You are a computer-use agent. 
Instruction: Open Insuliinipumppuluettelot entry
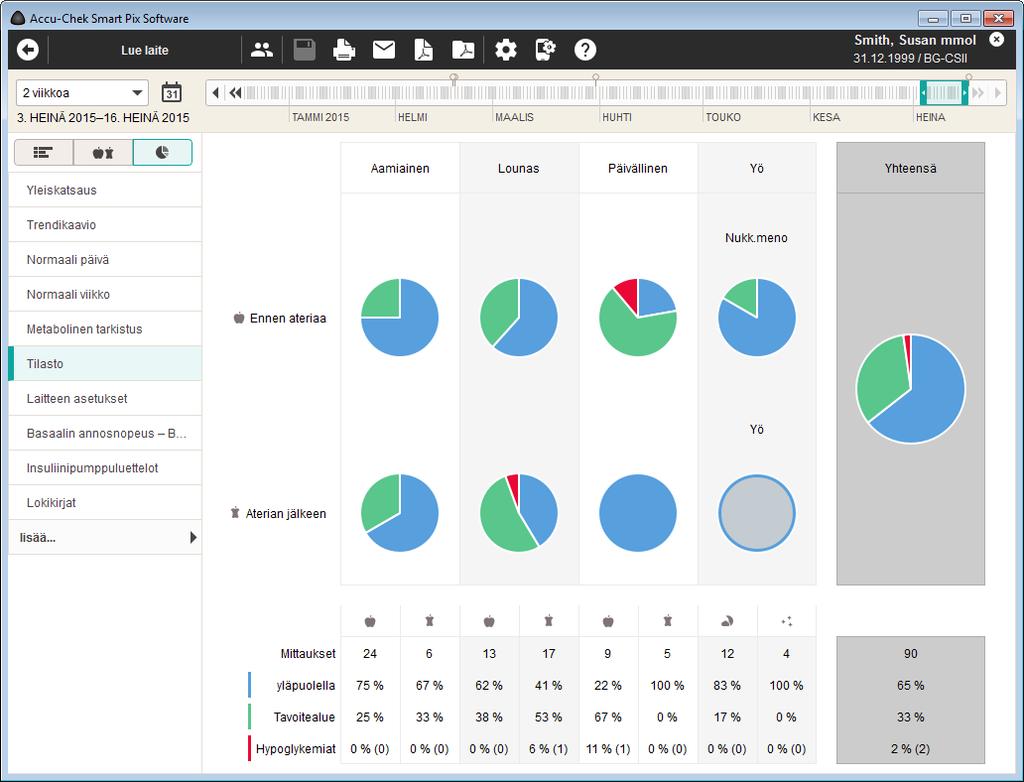[105, 467]
